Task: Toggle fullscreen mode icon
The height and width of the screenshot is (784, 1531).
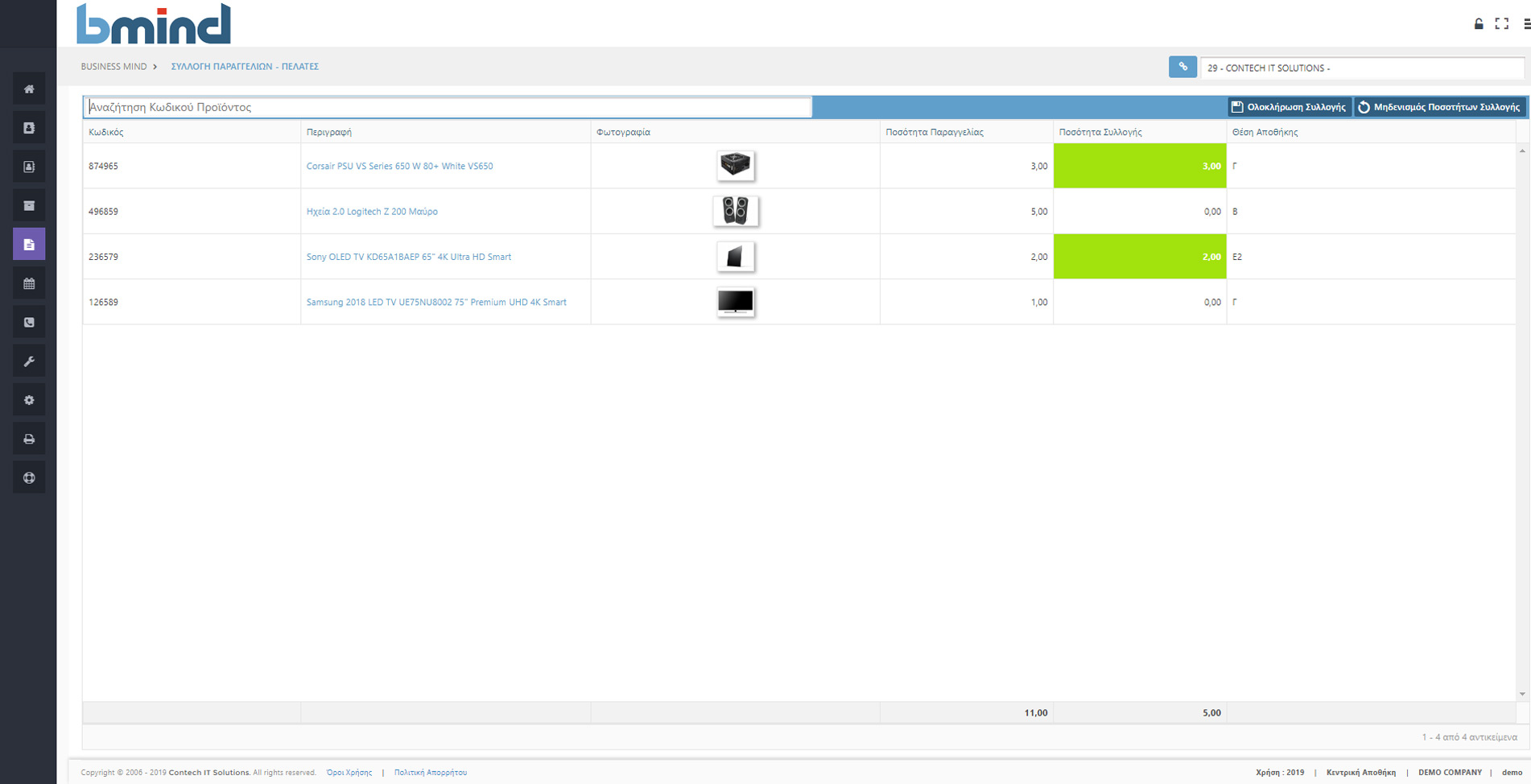Action: pyautogui.click(x=1502, y=24)
